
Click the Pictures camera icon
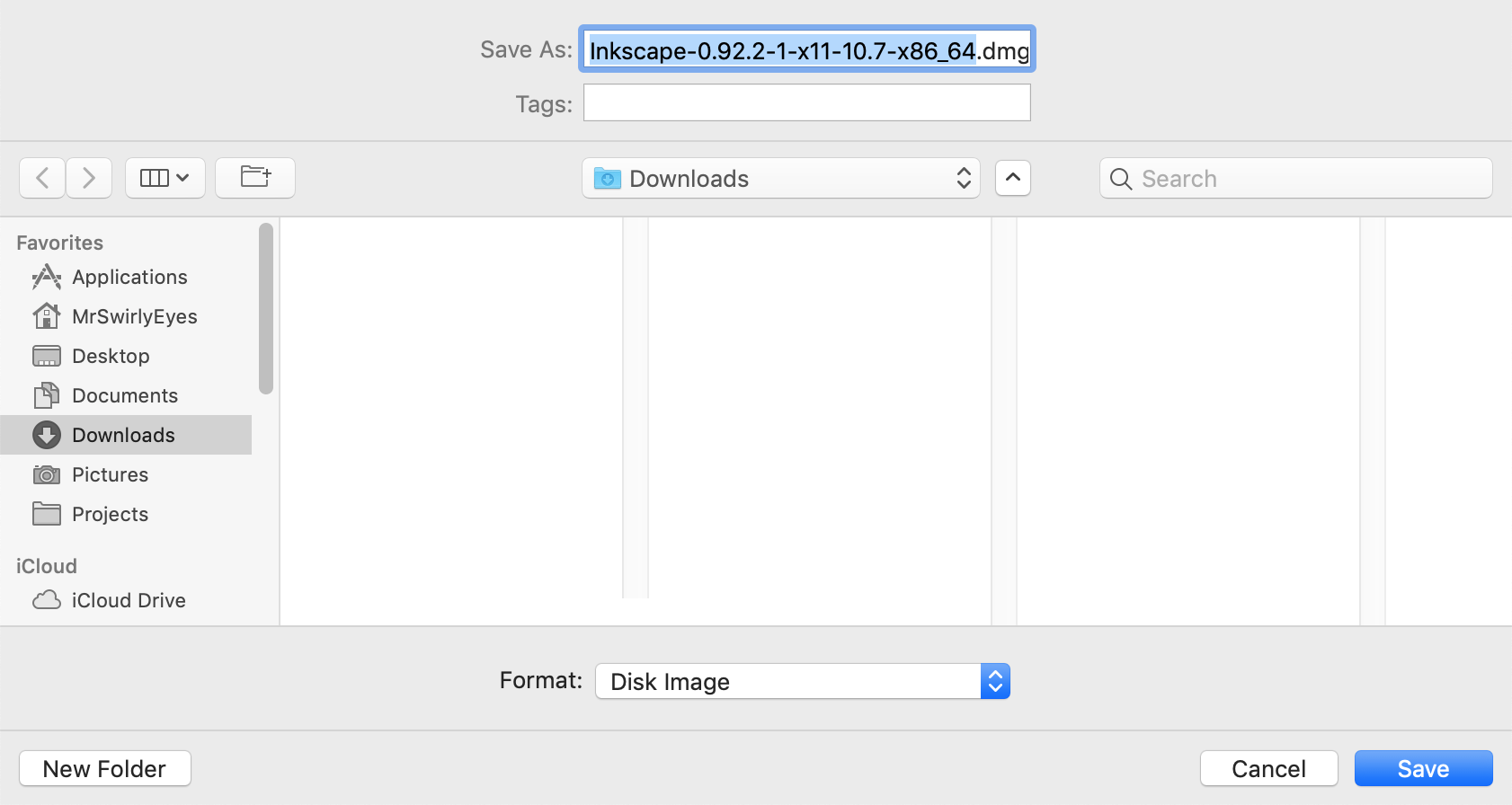[47, 474]
